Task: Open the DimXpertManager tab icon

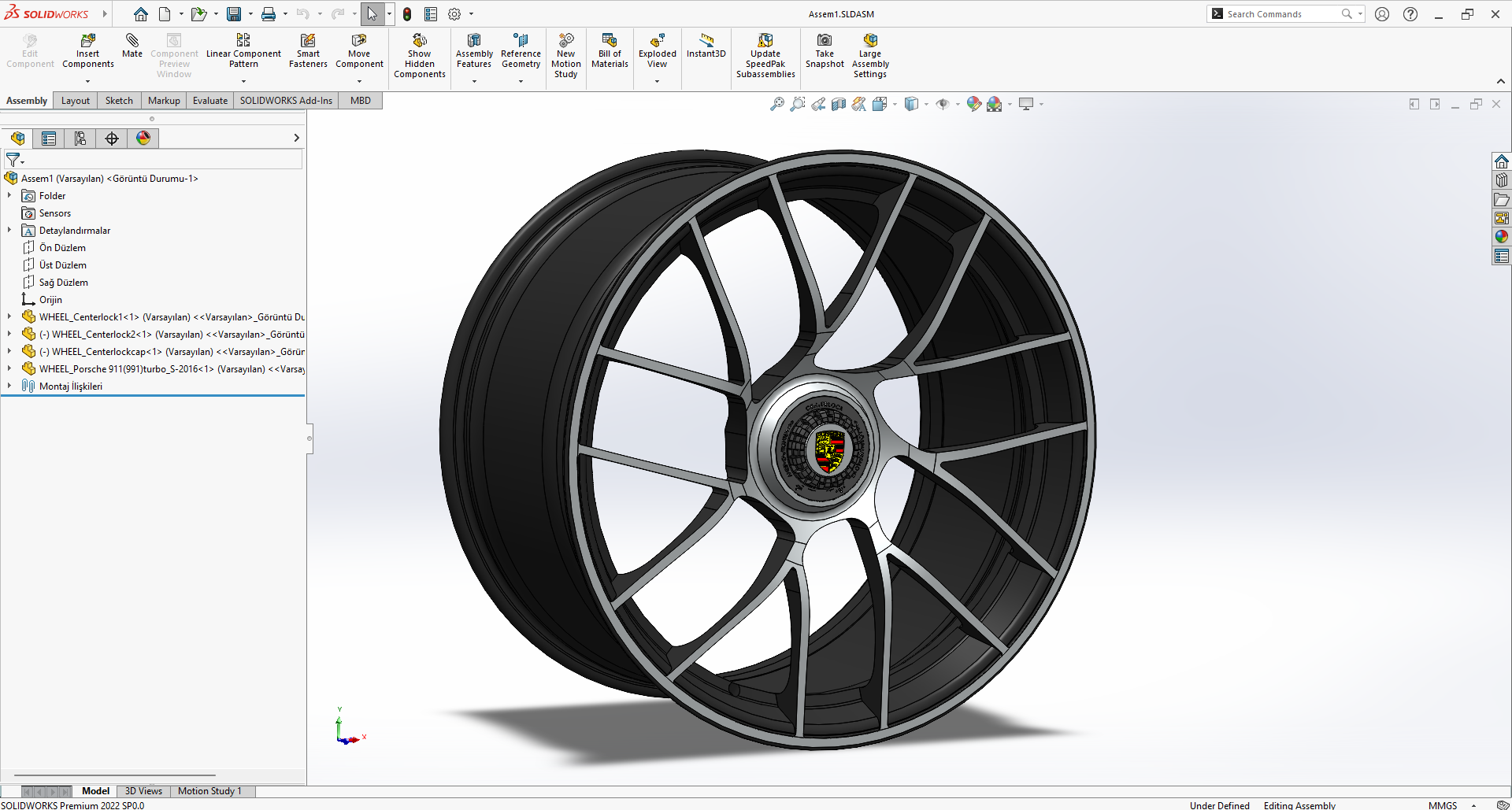Action: coord(112,139)
